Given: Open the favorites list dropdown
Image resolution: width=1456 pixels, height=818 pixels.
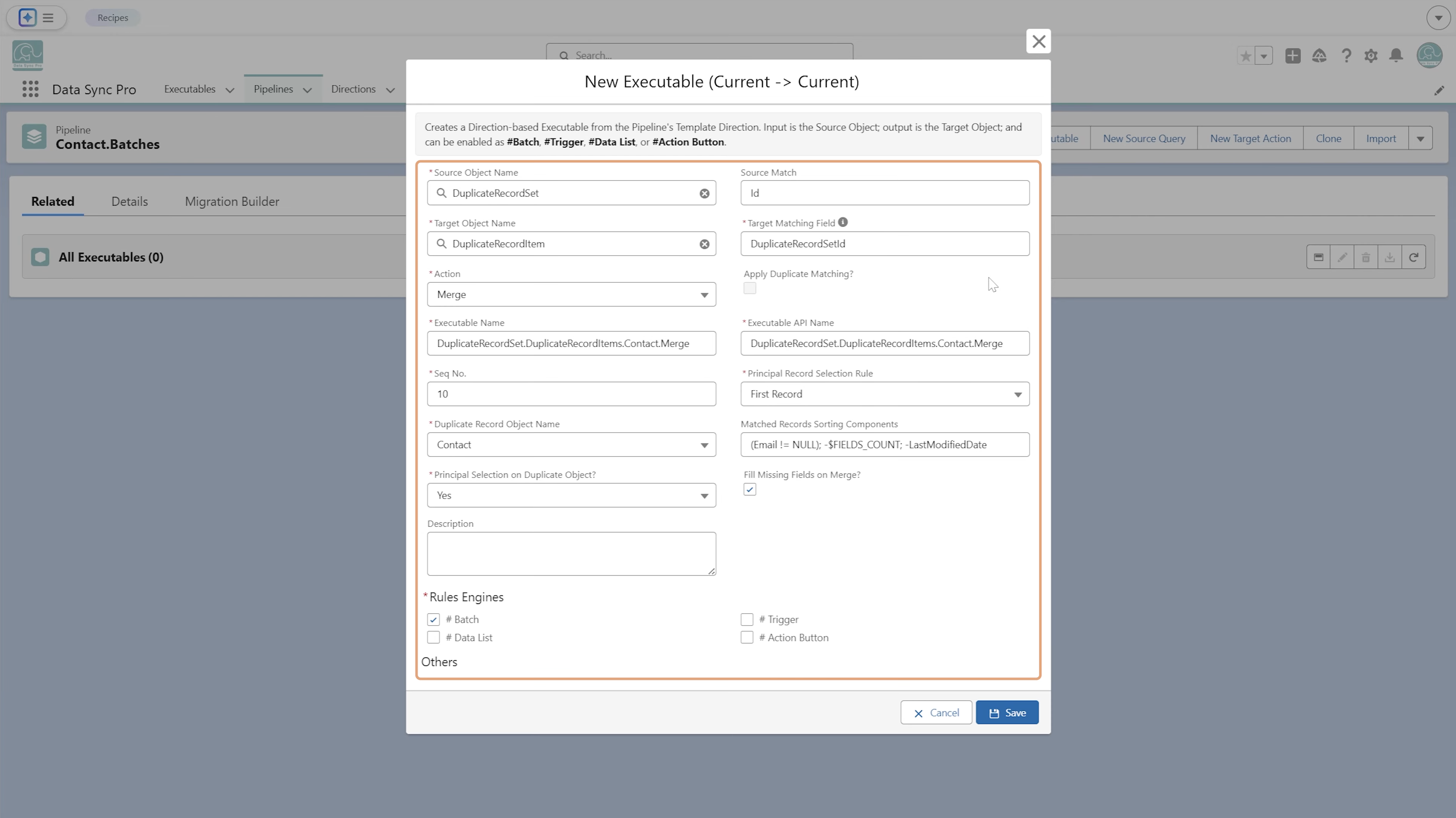Looking at the screenshot, I should point(1264,56).
